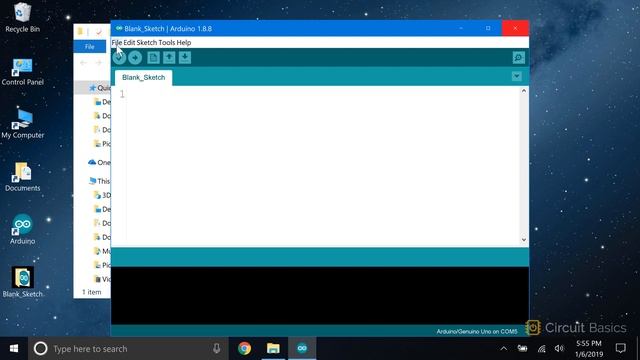Show hidden system tray icons

pos(504,349)
